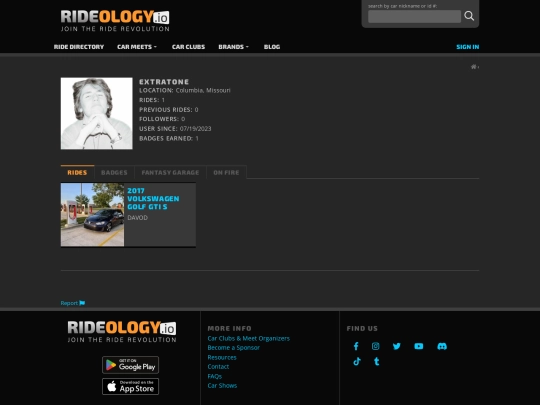Open the Car Shows footer link
Viewport: 540px width, 405px height.
click(222, 385)
